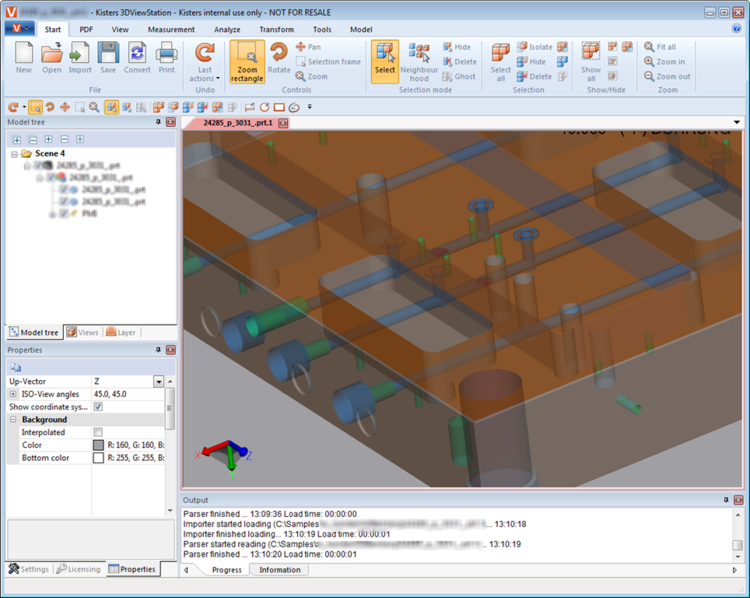Switch to Layer panel tab

click(121, 332)
